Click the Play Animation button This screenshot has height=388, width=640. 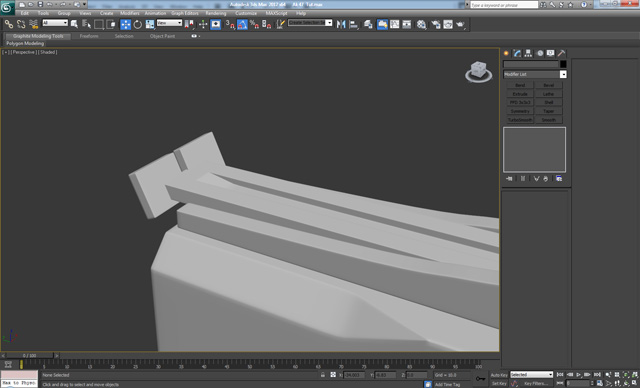tap(579, 375)
